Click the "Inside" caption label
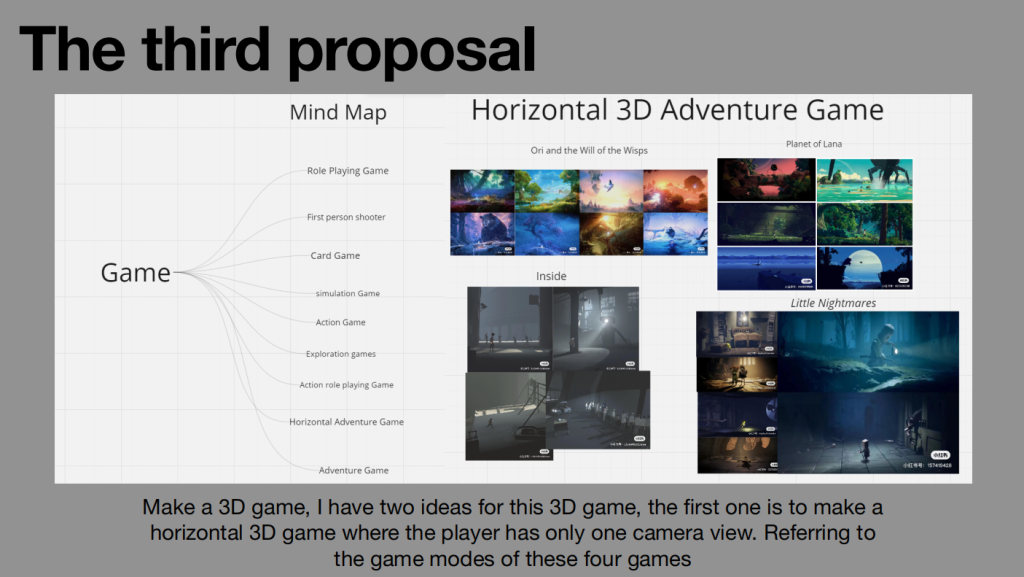This screenshot has width=1024, height=577. coord(551,277)
